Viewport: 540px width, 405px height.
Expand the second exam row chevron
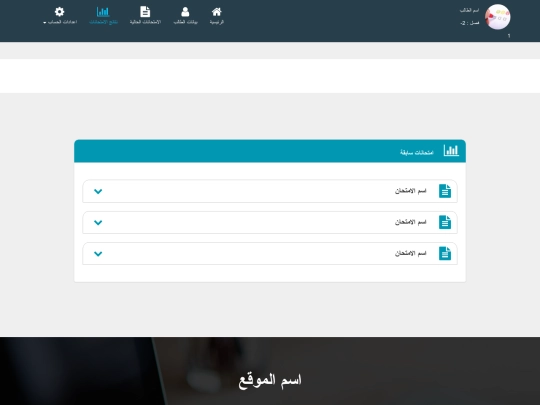98,223
